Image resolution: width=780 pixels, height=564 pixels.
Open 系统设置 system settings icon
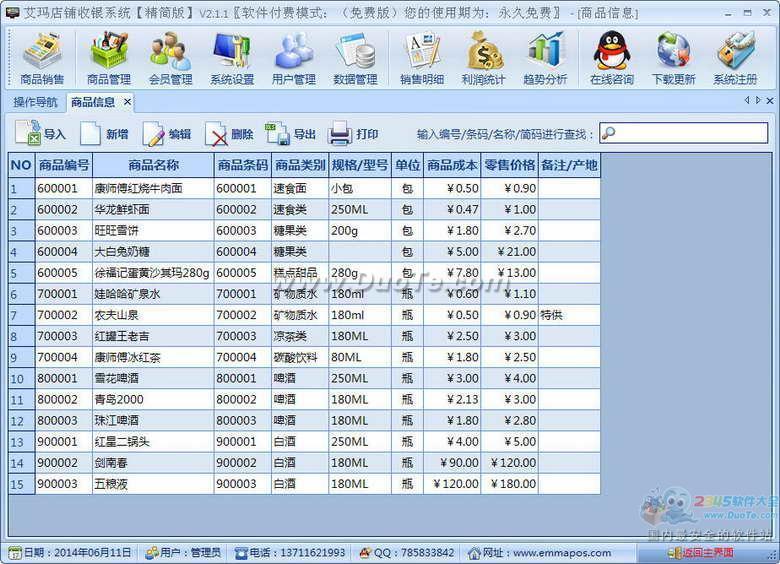[232, 56]
